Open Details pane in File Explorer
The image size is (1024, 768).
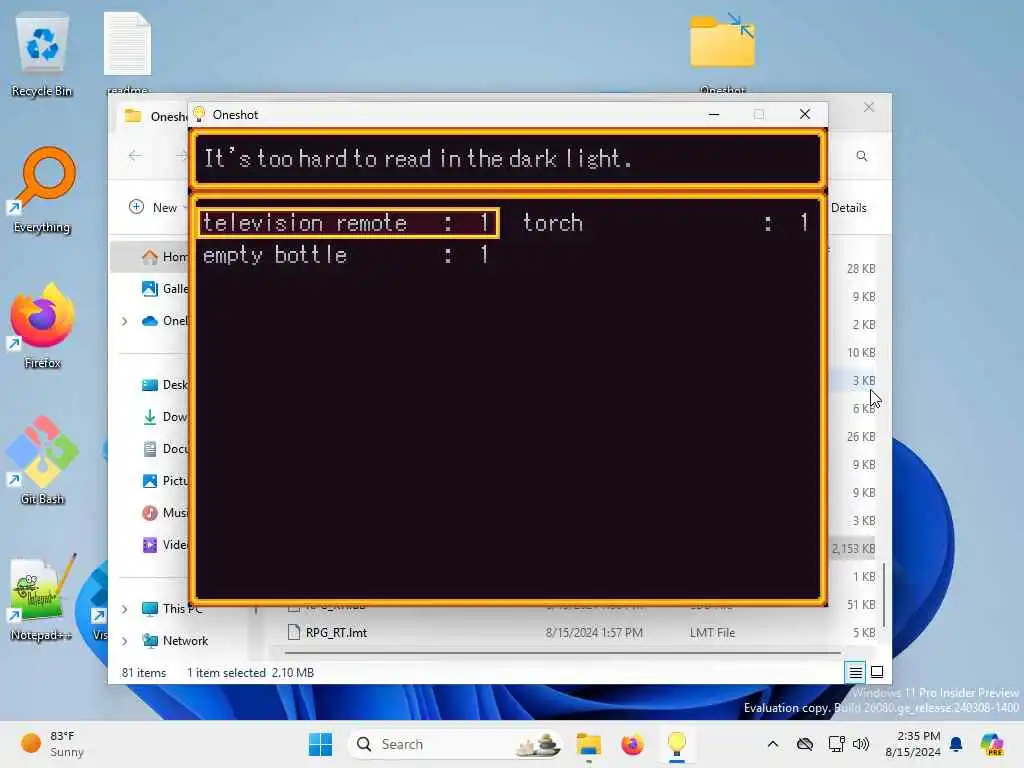[848, 208]
